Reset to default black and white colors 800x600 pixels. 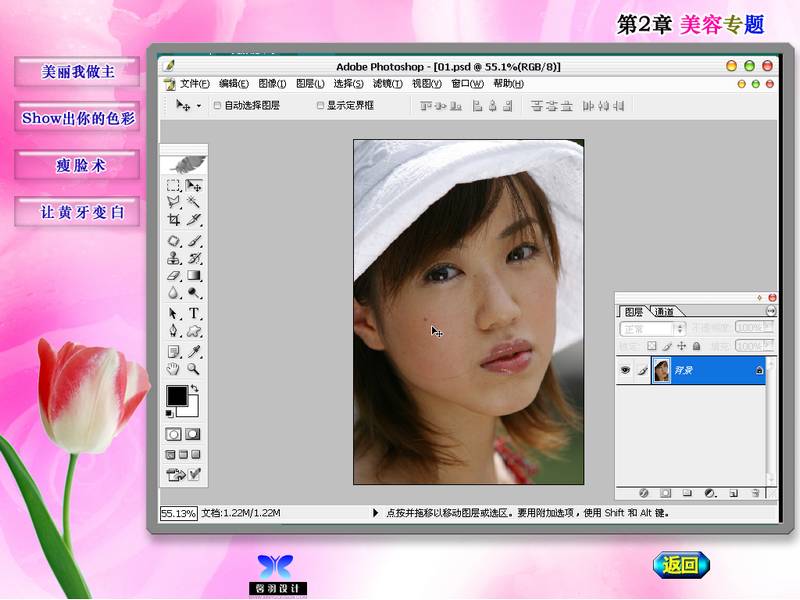169,414
